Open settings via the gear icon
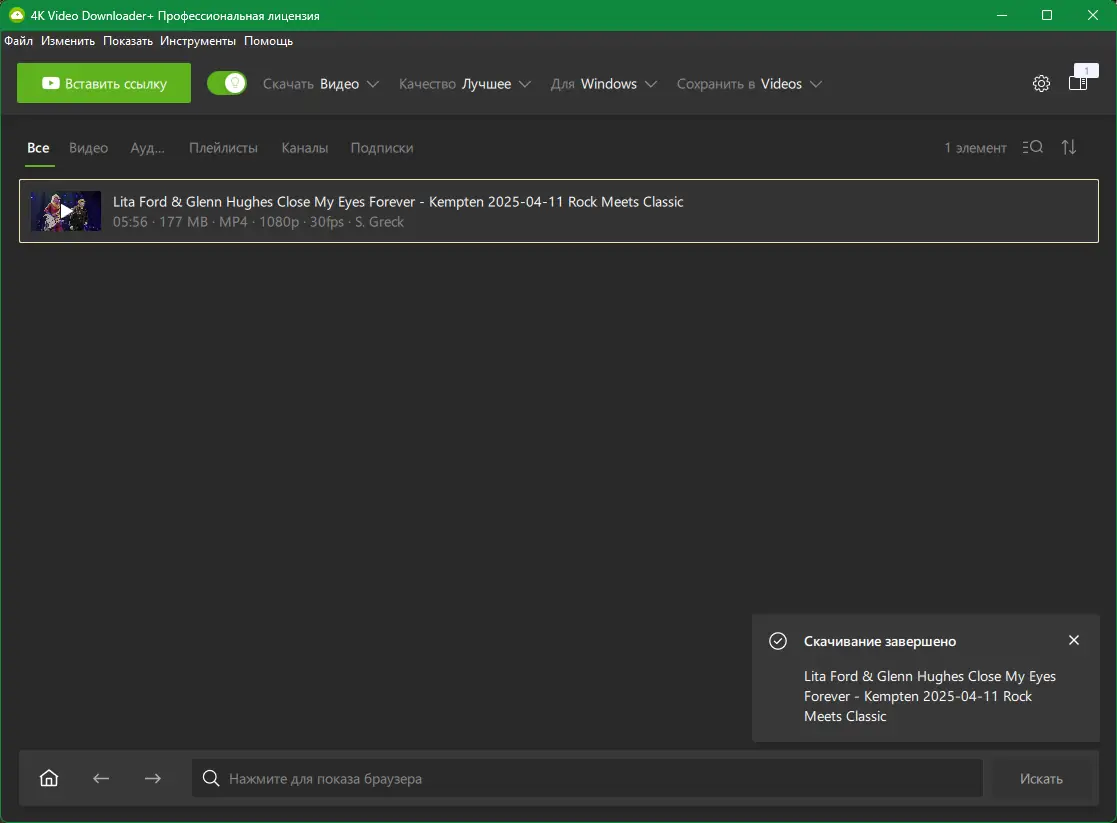This screenshot has width=1117, height=823. point(1041,83)
